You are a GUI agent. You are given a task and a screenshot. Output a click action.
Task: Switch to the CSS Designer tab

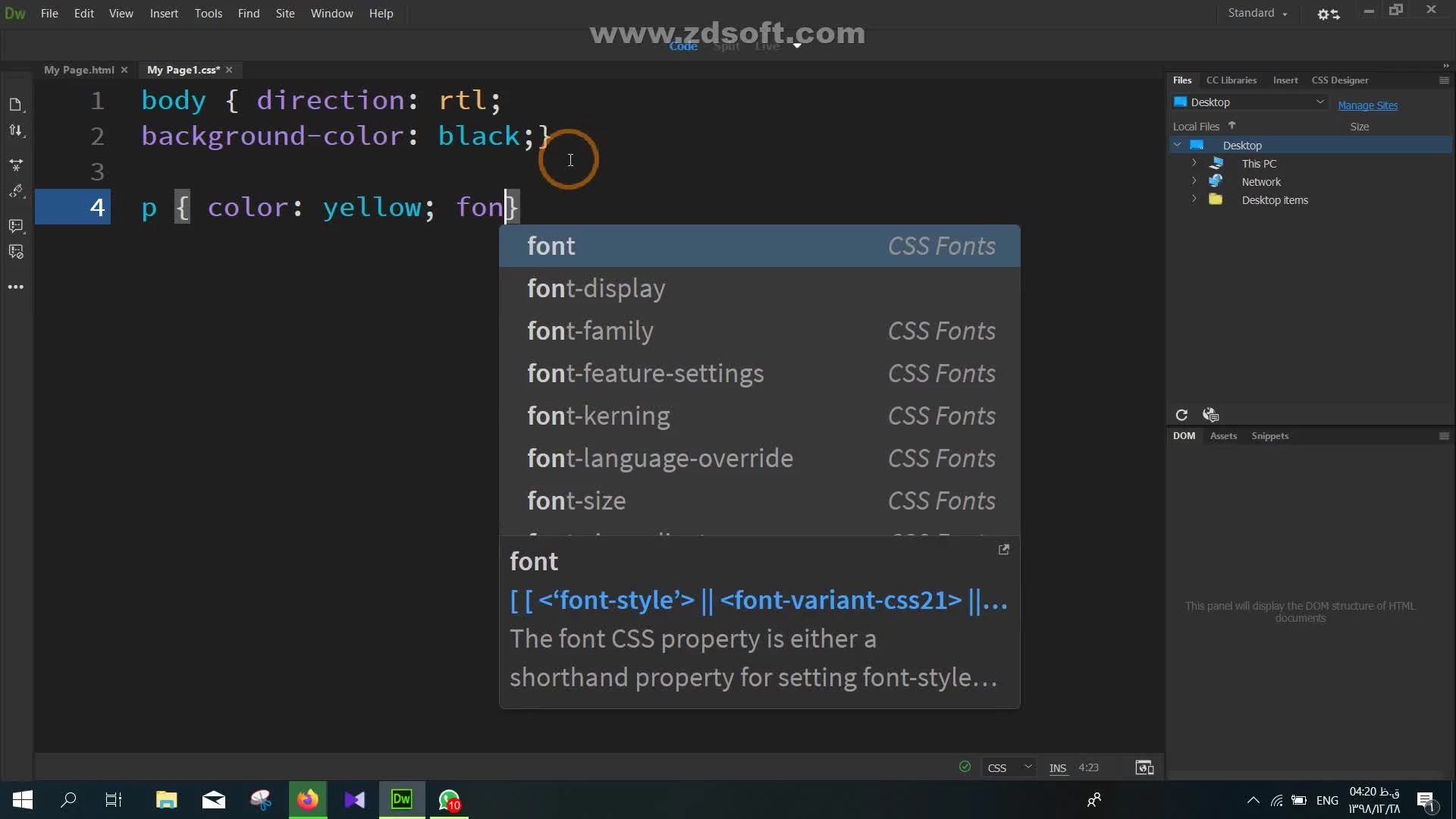pos(1339,80)
